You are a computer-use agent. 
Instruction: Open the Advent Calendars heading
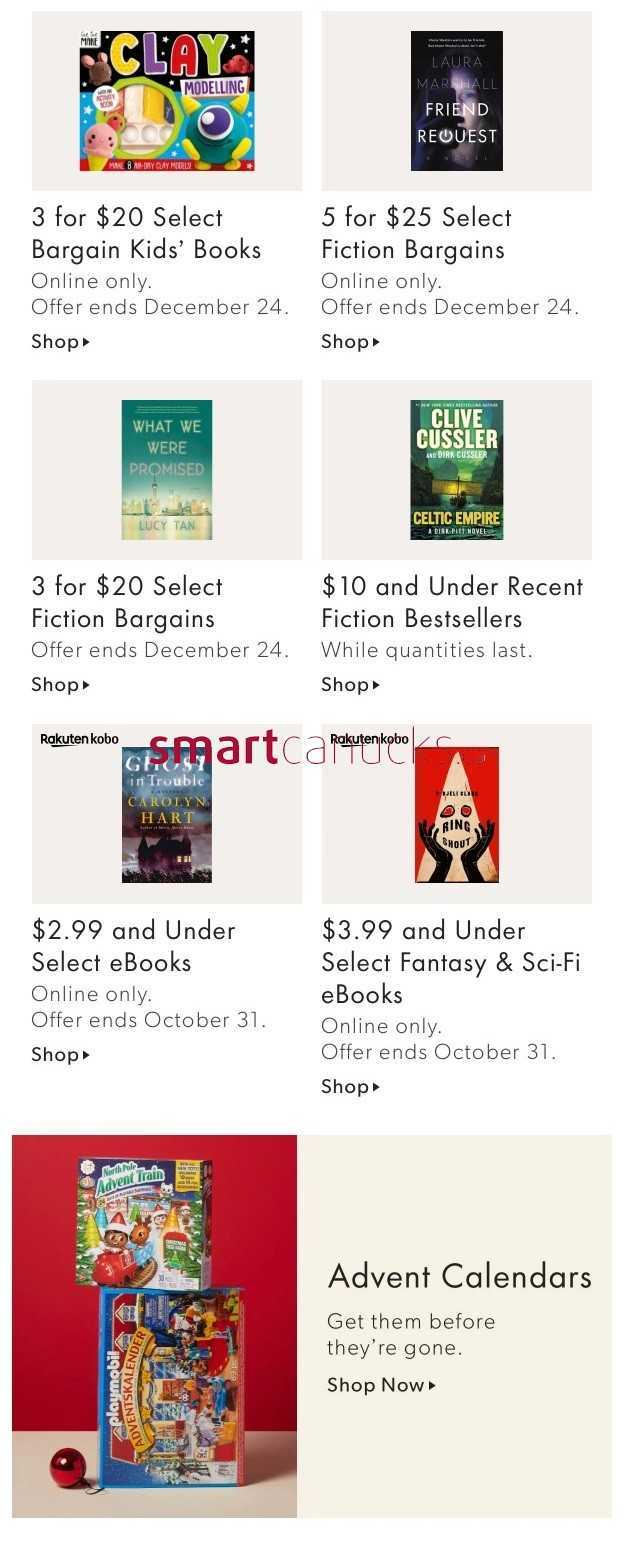[x=460, y=1276]
